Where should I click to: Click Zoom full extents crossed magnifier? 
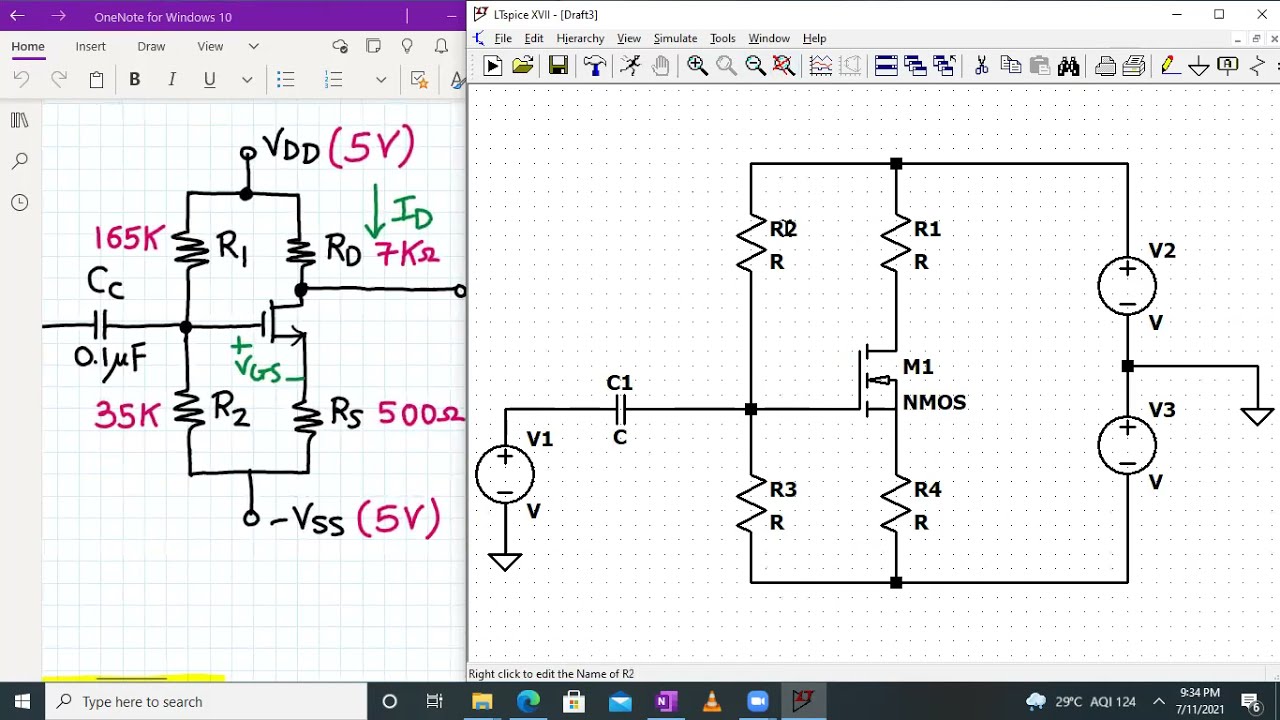click(784, 66)
